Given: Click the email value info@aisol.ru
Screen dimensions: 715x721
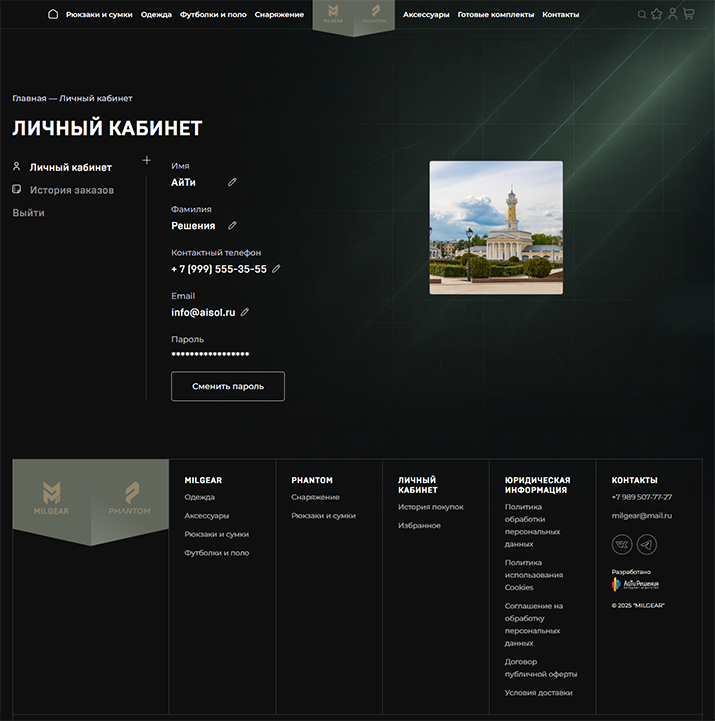Looking at the screenshot, I should [203, 313].
